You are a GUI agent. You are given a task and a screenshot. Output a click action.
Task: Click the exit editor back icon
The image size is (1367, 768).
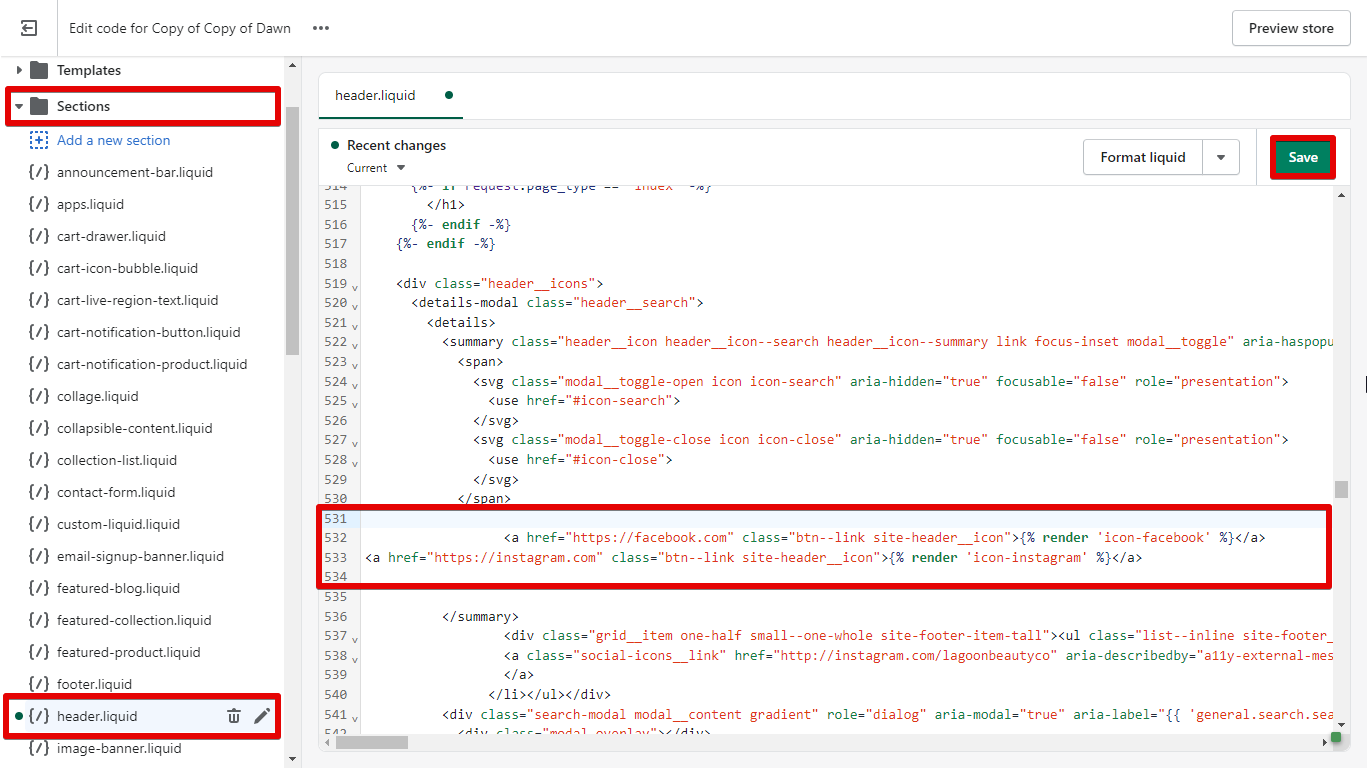click(x=29, y=28)
